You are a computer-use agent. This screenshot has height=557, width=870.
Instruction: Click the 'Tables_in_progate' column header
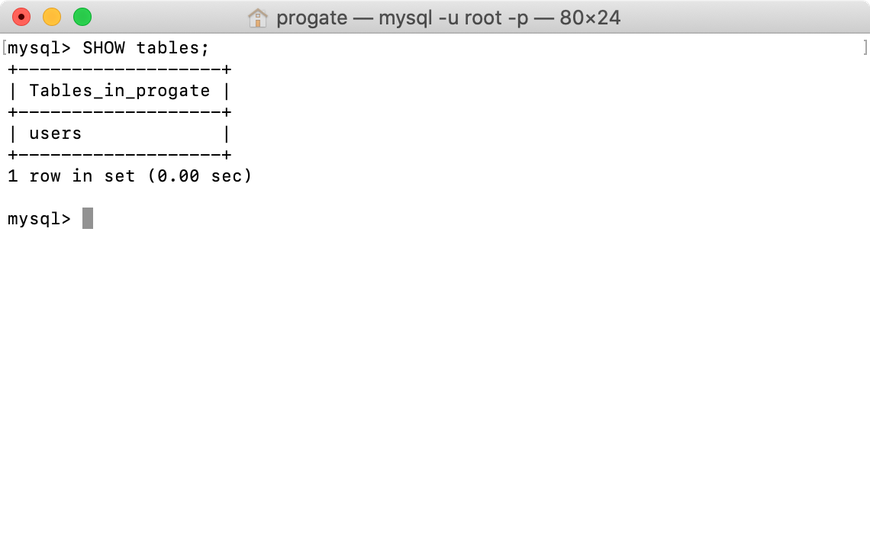[119, 90]
